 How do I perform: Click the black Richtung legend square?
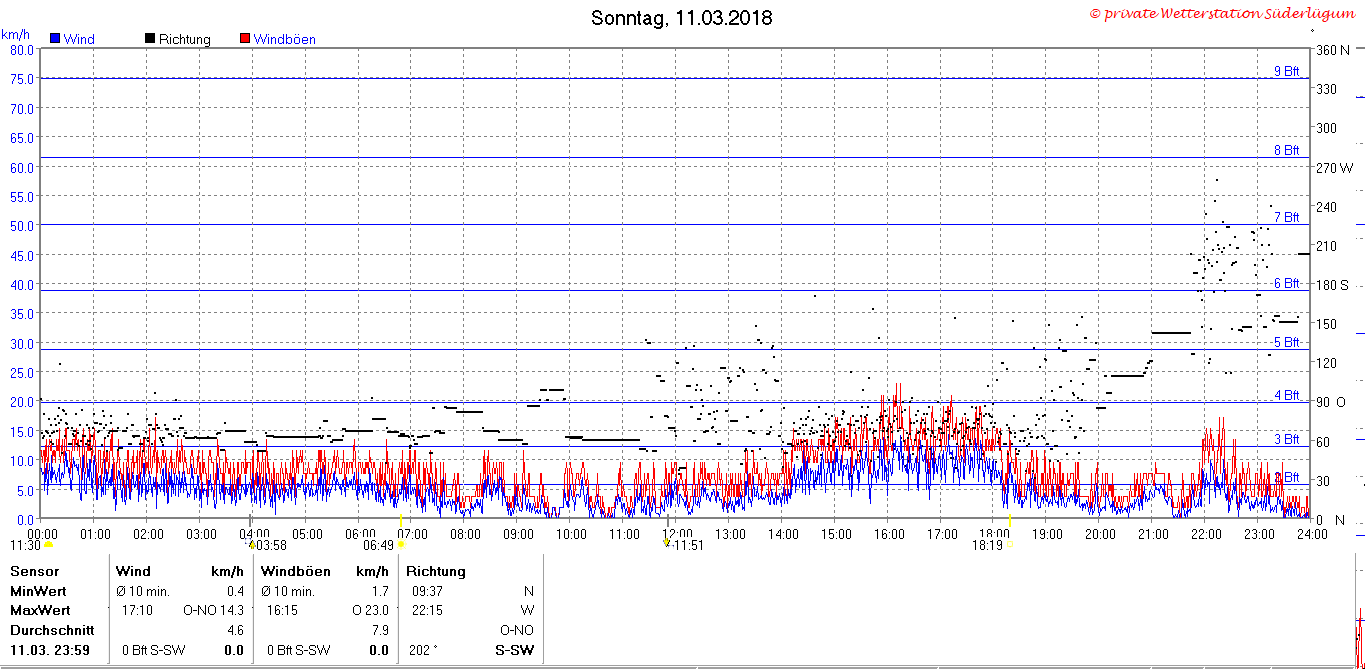(x=150, y=39)
